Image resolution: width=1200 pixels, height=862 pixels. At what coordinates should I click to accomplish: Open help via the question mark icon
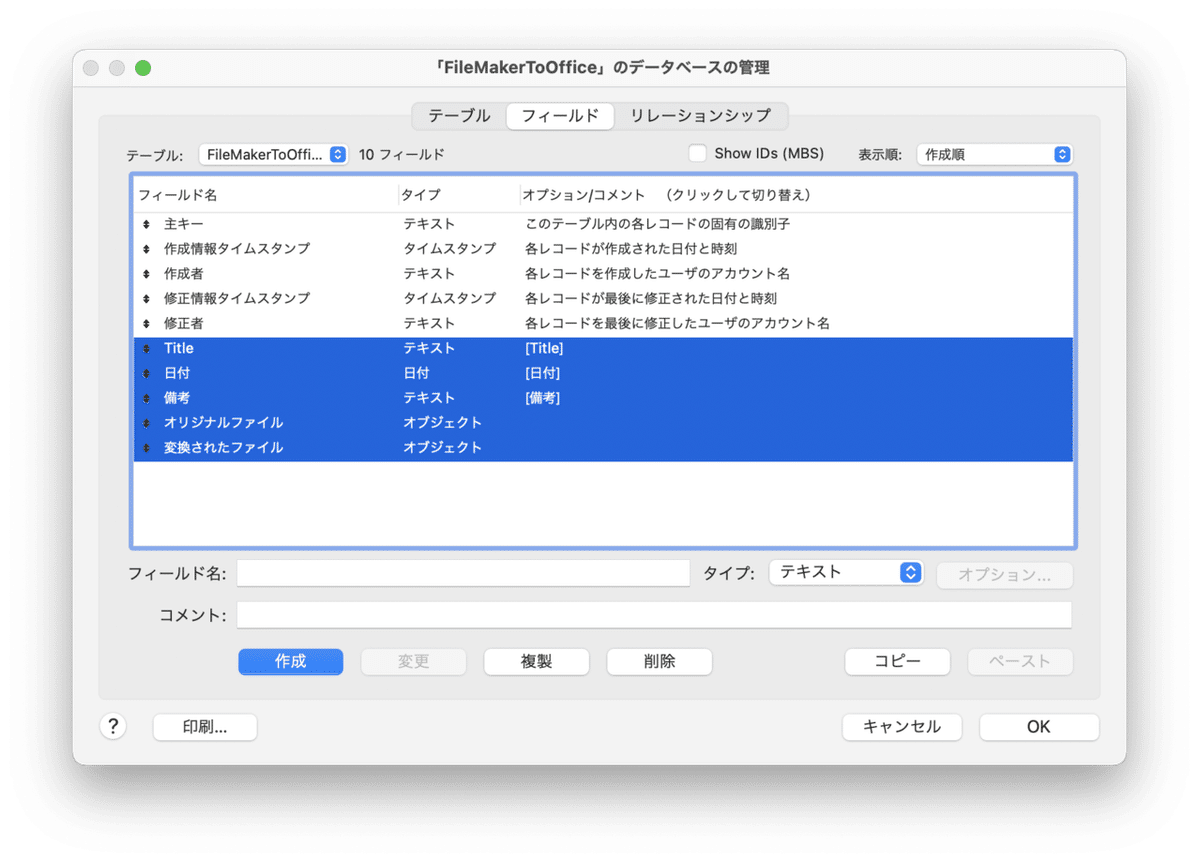[x=113, y=726]
